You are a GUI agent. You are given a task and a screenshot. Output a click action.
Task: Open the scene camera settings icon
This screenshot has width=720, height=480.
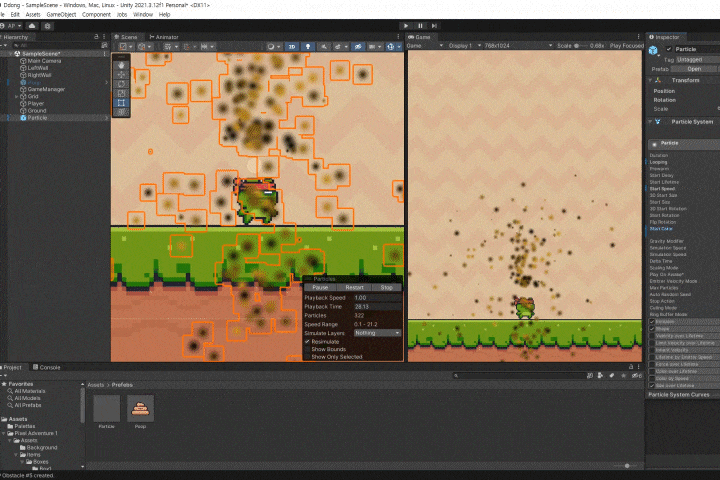coord(372,46)
